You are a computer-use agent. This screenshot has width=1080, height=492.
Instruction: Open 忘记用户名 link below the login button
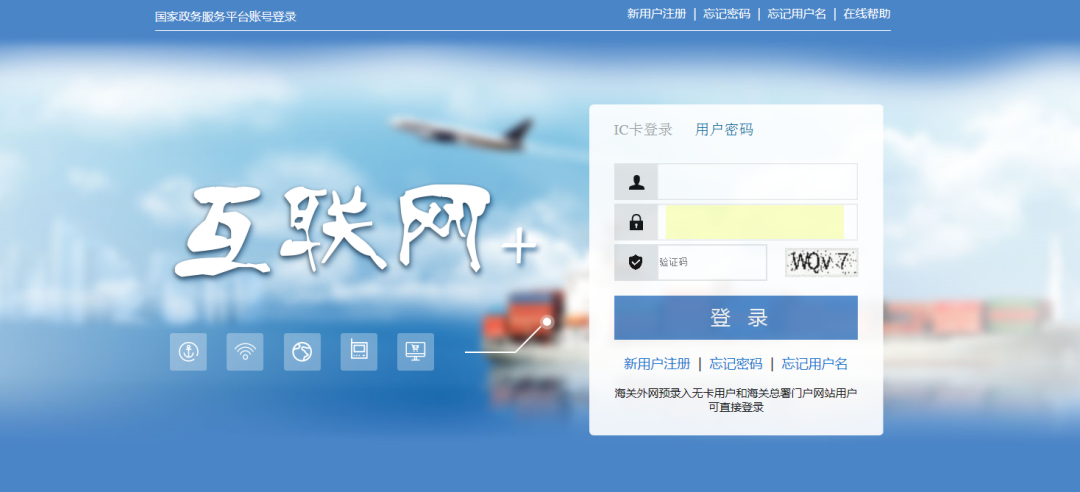[815, 364]
